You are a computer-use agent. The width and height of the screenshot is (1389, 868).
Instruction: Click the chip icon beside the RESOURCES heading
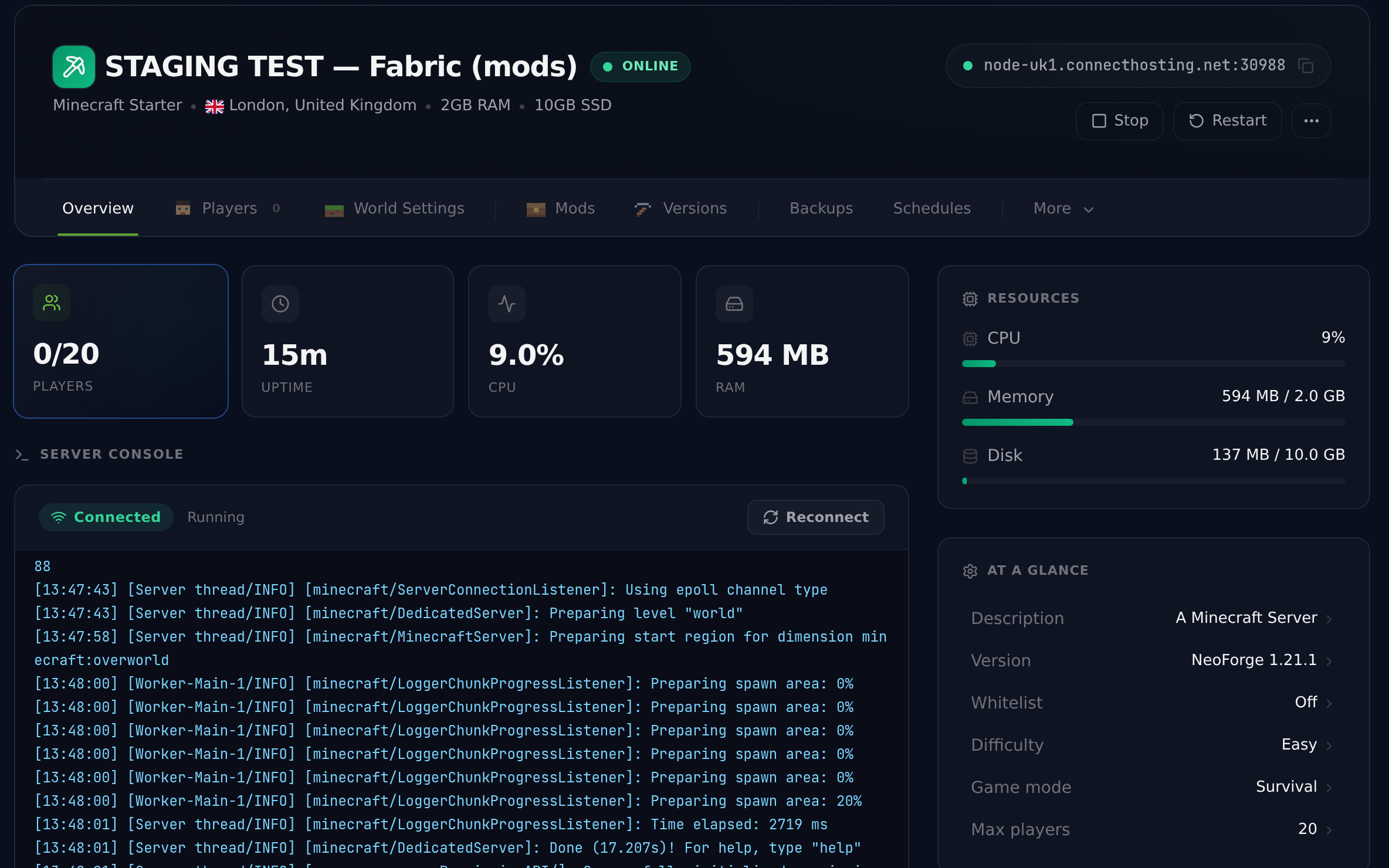(970, 299)
